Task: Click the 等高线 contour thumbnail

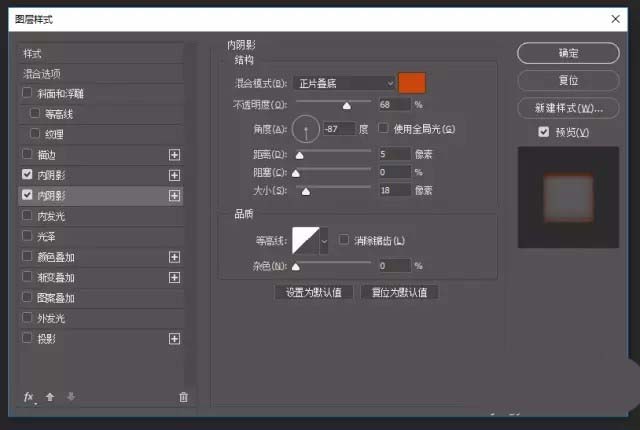Action: (x=306, y=241)
